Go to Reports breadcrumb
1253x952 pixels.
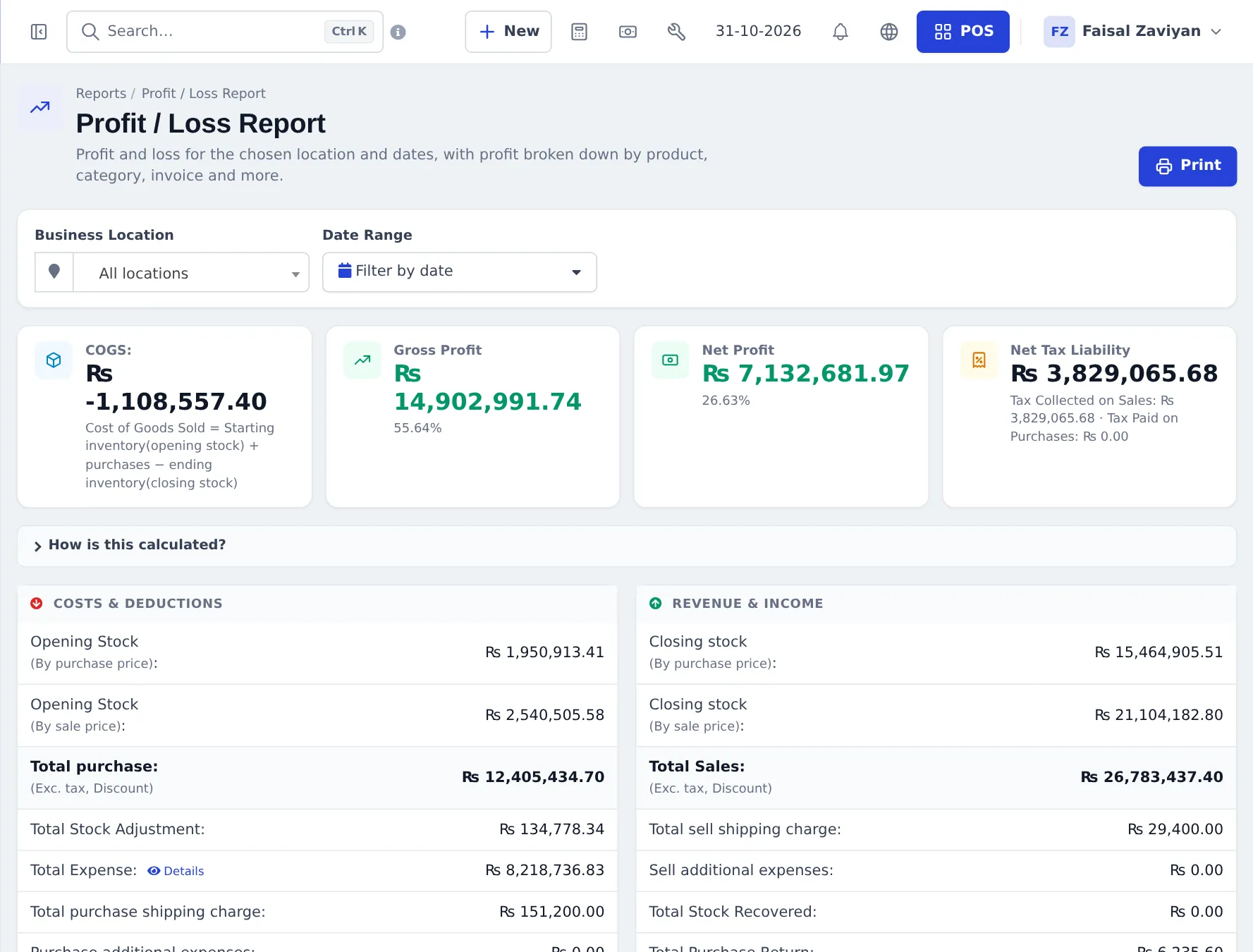click(101, 93)
